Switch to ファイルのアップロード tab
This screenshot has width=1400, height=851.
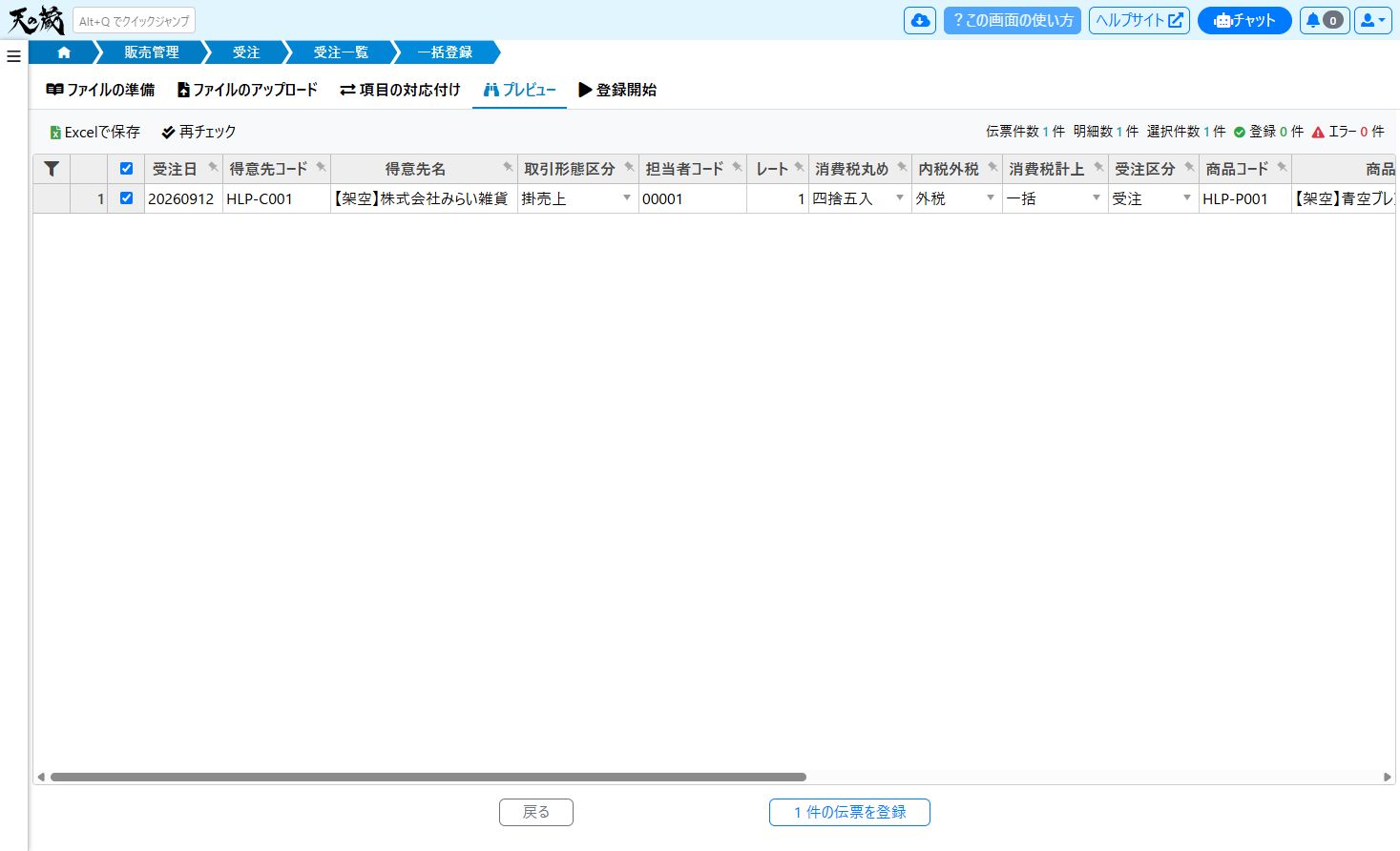(247, 90)
